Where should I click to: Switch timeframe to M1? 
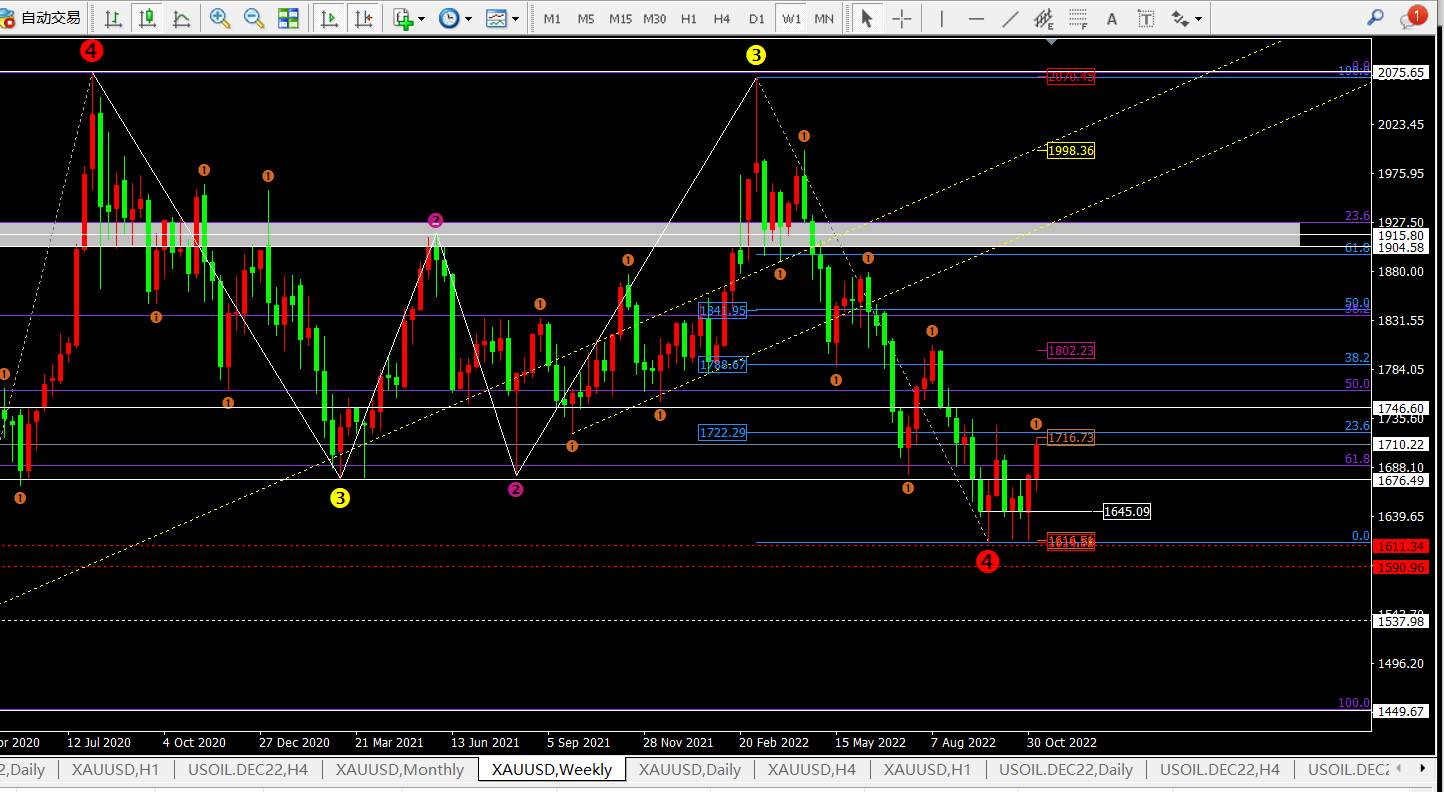tap(552, 18)
